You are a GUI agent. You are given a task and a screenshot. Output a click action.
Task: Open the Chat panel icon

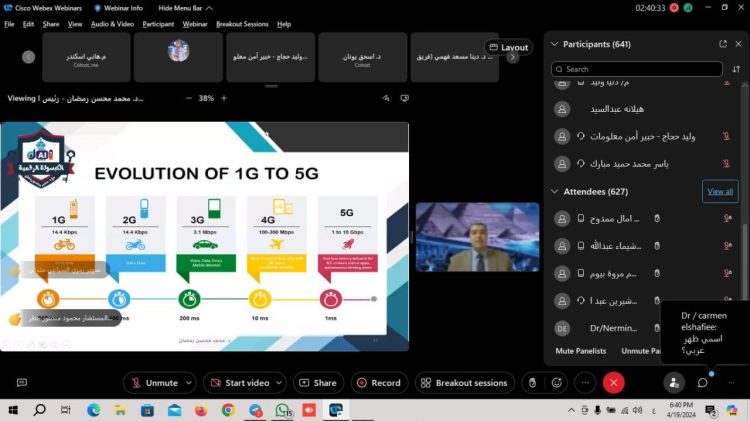pos(702,383)
